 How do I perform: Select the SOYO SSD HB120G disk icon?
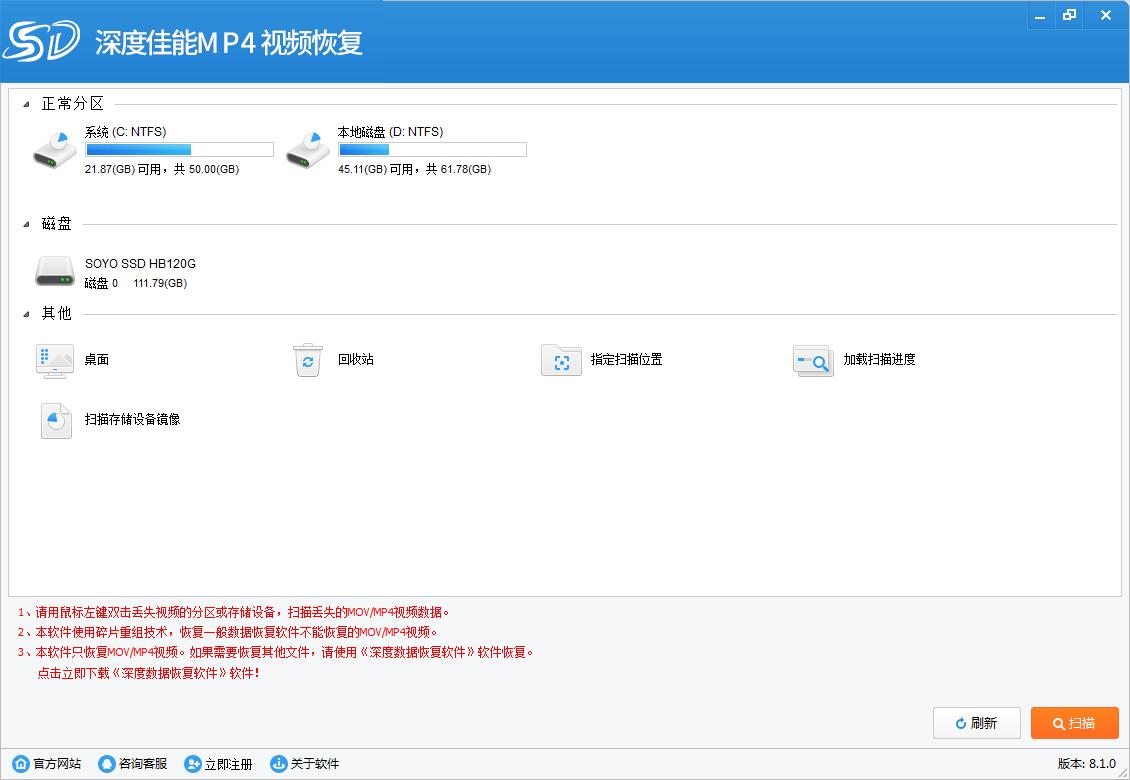55,271
